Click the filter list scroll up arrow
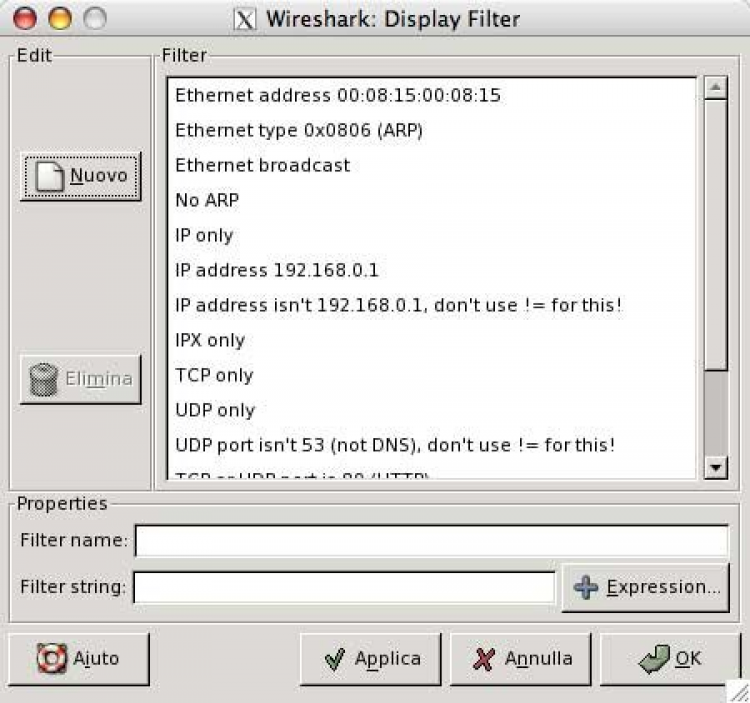The height and width of the screenshot is (703, 750). click(716, 88)
